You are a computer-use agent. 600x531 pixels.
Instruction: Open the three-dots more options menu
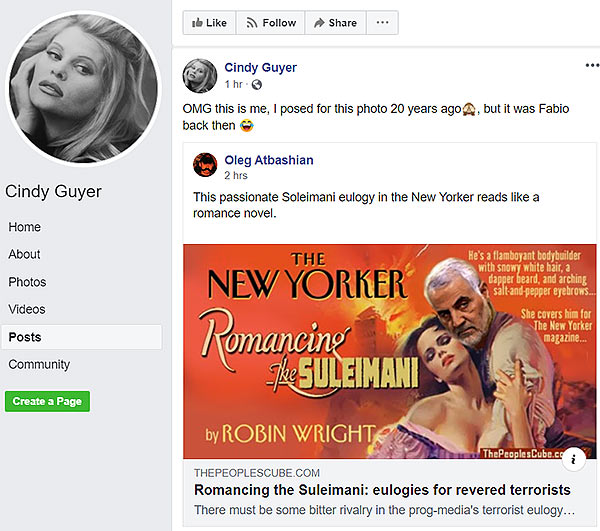(381, 23)
